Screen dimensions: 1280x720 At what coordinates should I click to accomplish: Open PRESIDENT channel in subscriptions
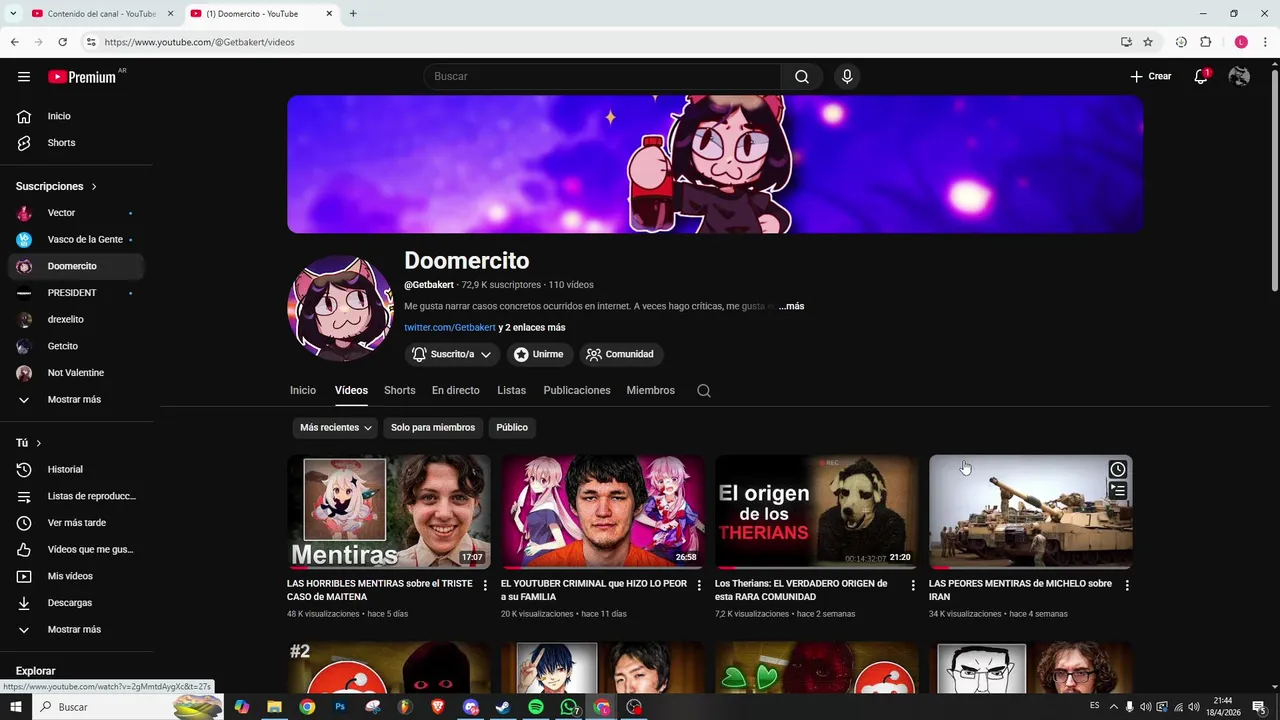[76, 293]
